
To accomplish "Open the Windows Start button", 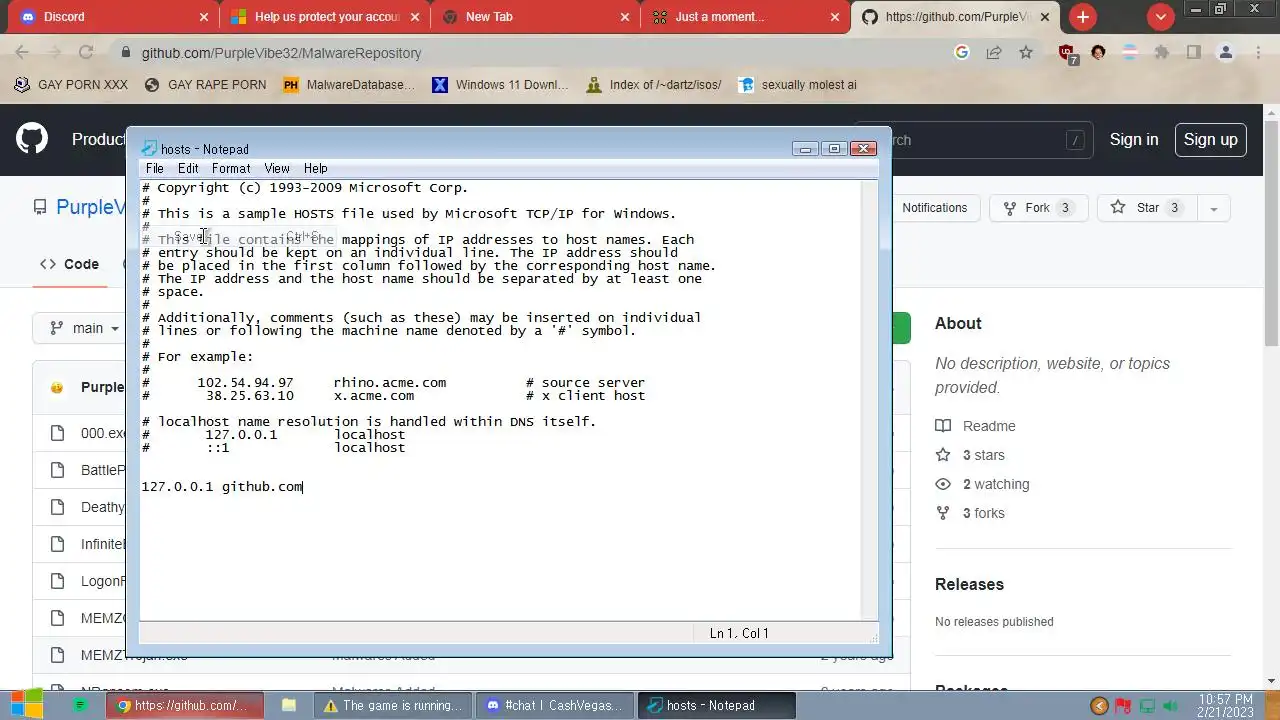I will 26,705.
